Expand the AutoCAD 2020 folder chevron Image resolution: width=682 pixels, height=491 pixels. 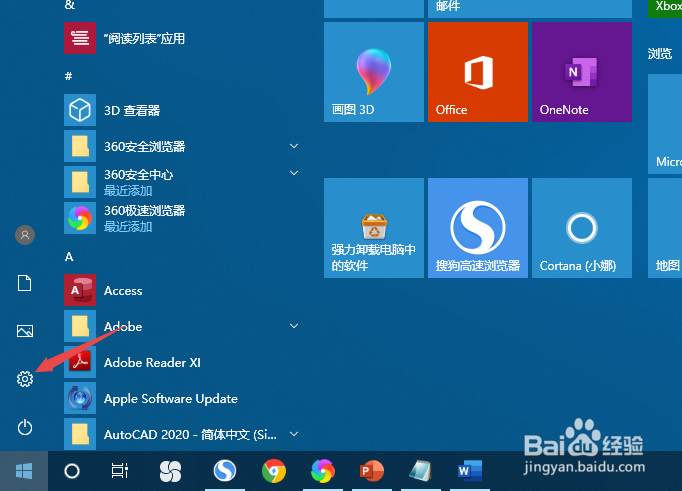click(x=294, y=434)
